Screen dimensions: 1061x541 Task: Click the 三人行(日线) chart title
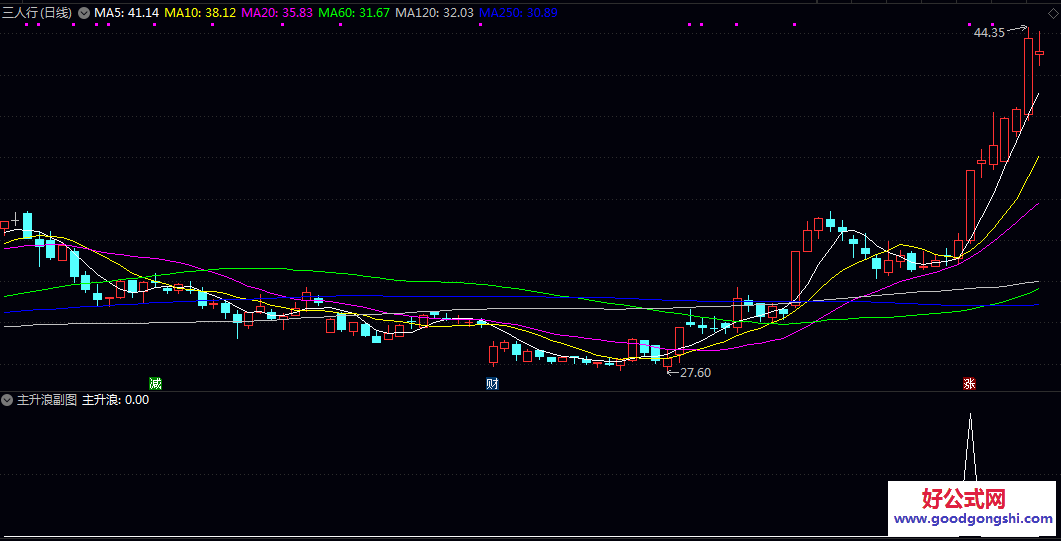coord(38,13)
